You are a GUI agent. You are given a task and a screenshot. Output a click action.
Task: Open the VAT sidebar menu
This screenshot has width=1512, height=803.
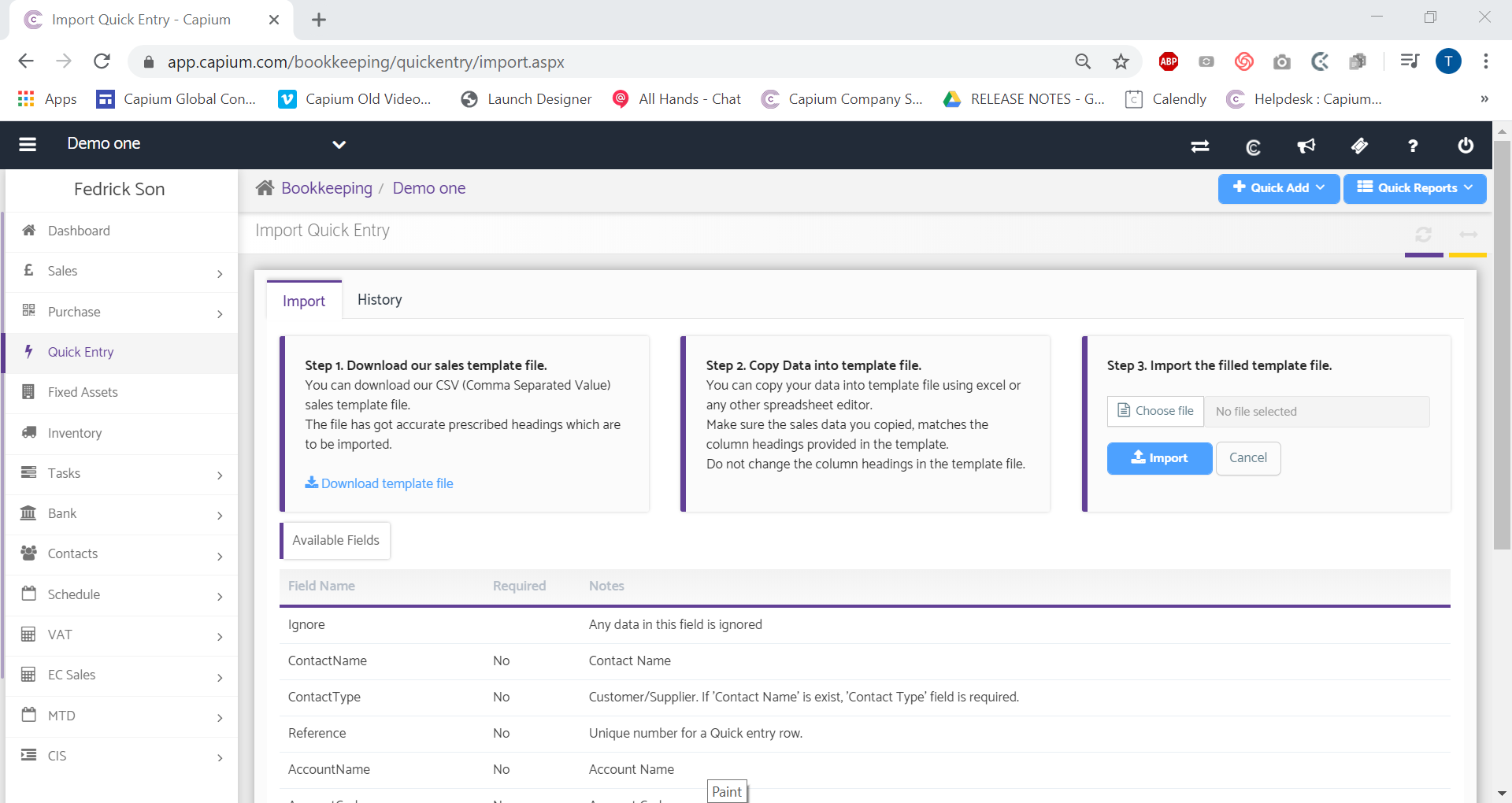click(x=122, y=635)
